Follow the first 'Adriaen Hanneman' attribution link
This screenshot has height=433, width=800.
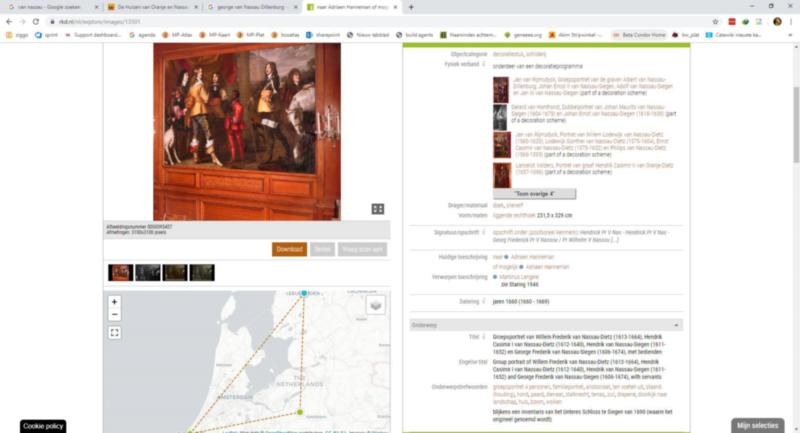click(x=532, y=257)
